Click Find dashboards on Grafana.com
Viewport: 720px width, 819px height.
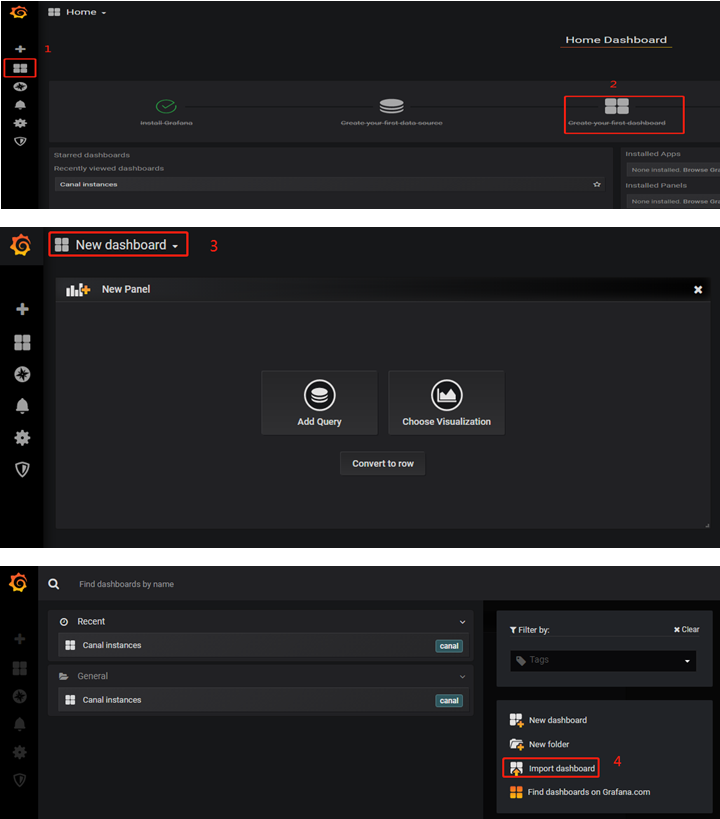click(x=580, y=792)
